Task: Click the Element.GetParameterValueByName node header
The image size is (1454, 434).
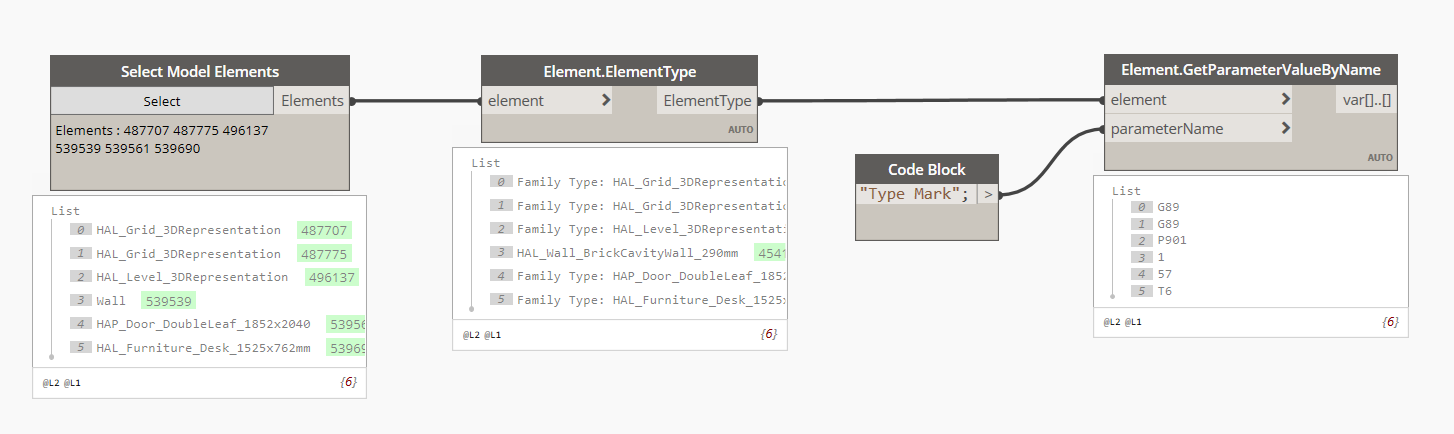Action: [x=1250, y=70]
